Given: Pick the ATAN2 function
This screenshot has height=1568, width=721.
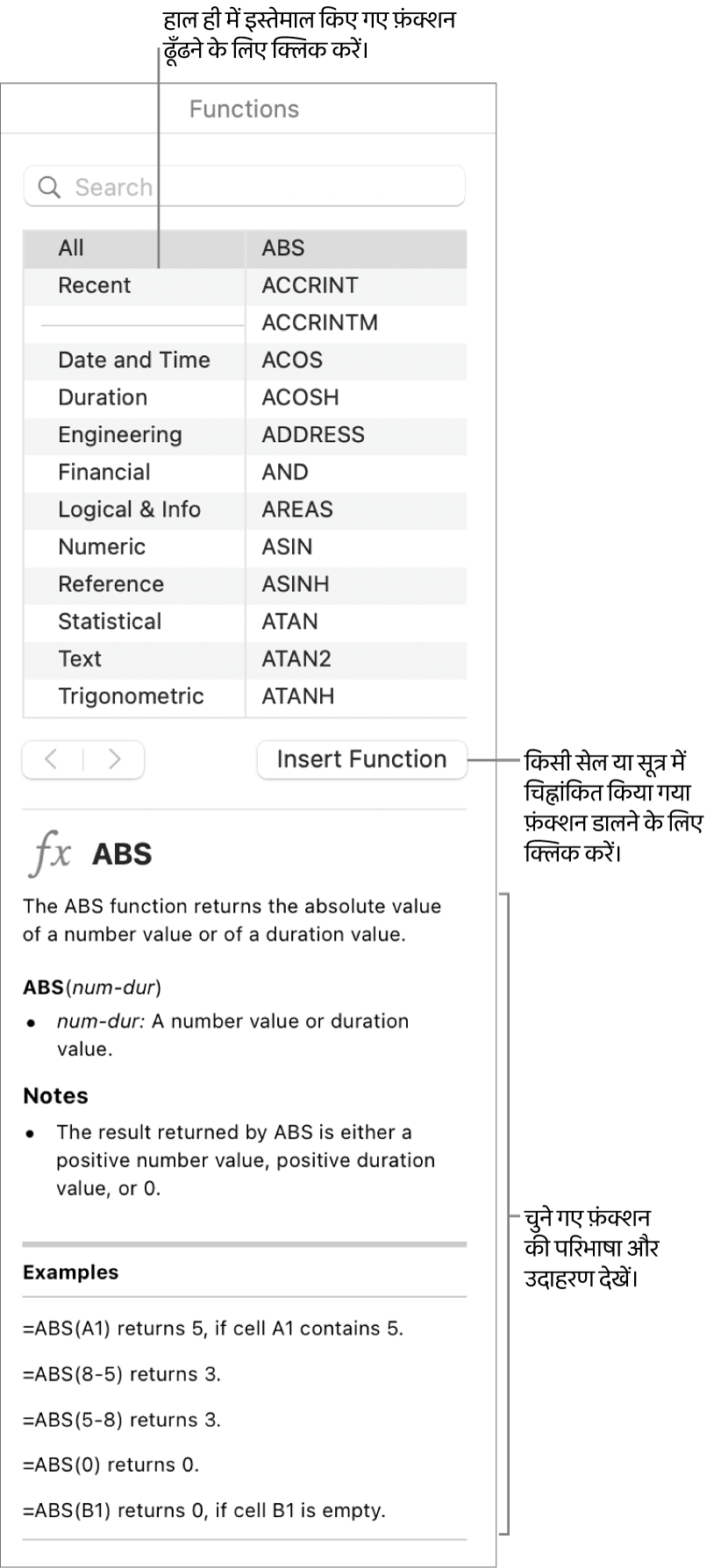Looking at the screenshot, I should coord(296,659).
